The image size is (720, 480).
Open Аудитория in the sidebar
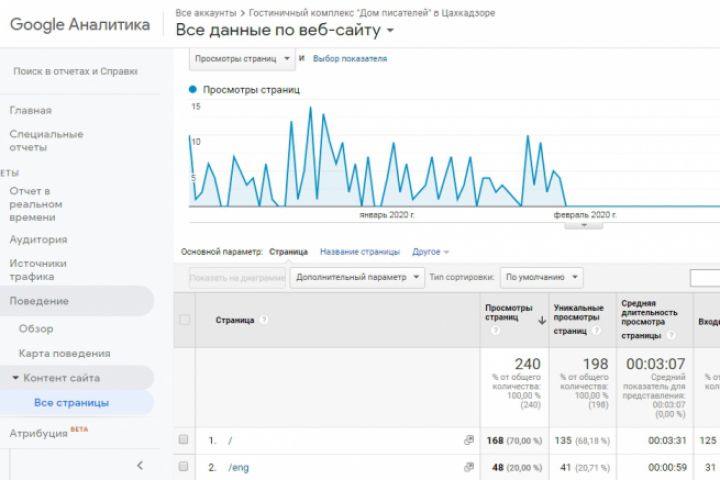[x=39, y=239]
